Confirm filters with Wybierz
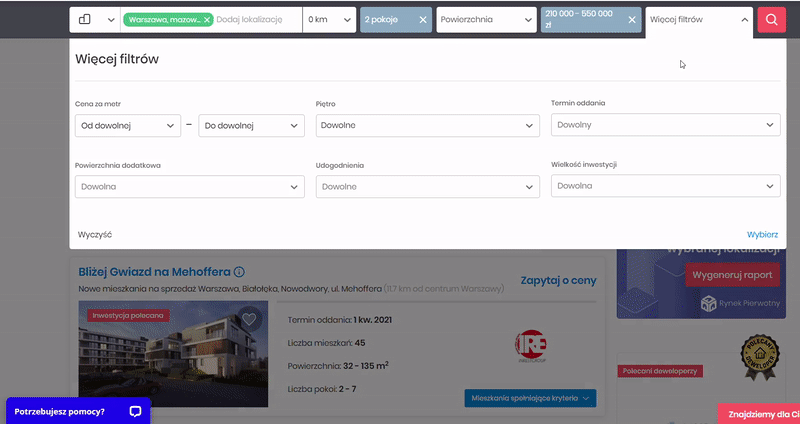 762,235
